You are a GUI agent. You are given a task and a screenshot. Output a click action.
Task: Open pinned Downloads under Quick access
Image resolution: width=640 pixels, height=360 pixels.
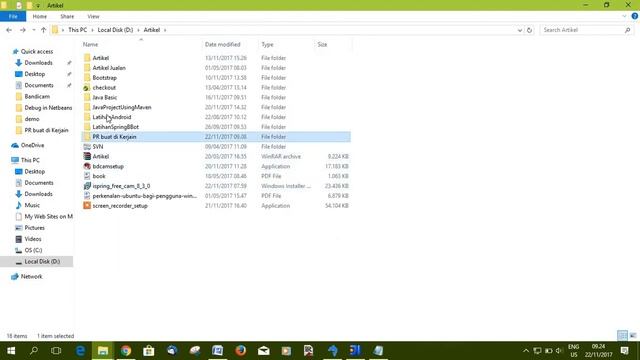pos(38,63)
